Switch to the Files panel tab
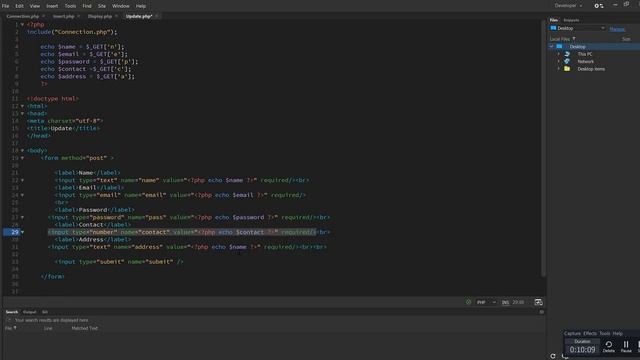This screenshot has height=360, width=640. pyautogui.click(x=554, y=20)
